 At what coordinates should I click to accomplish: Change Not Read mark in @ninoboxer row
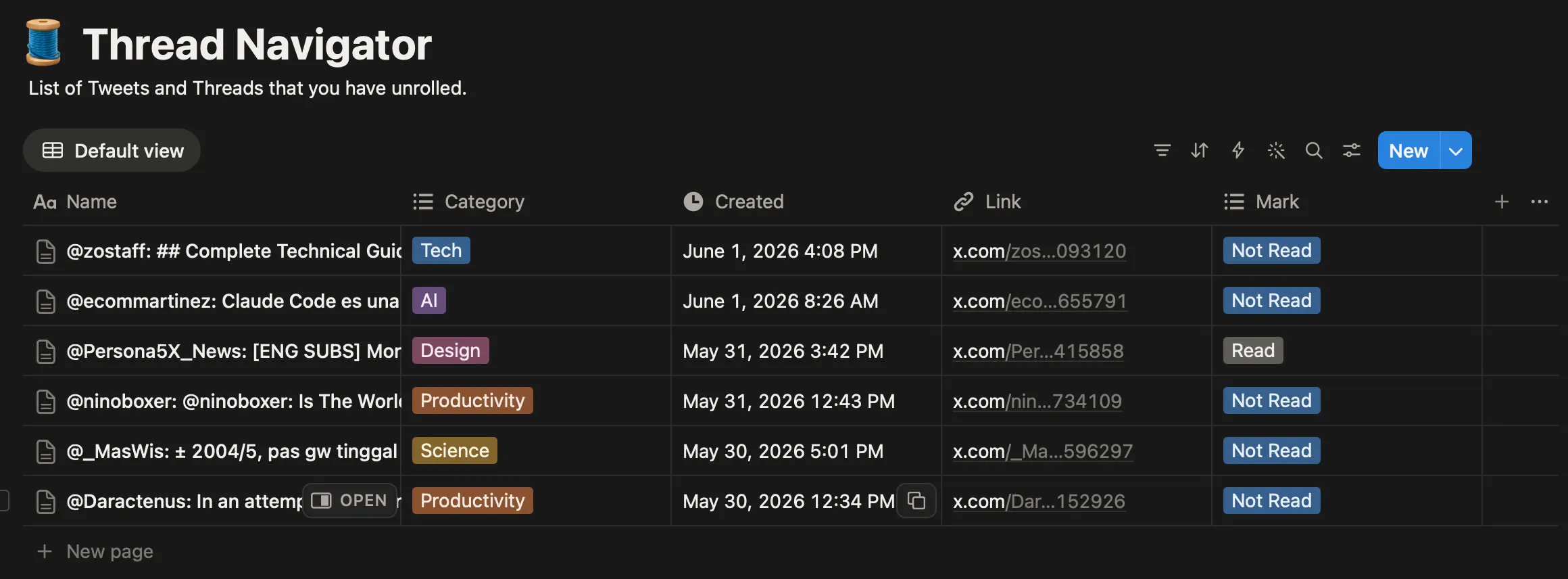[1271, 400]
